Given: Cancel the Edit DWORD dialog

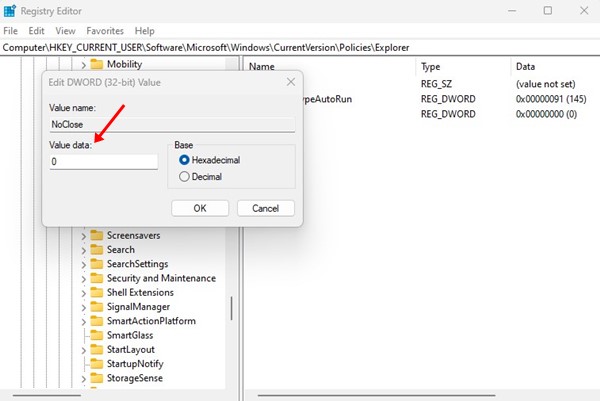Looking at the screenshot, I should [x=265, y=208].
